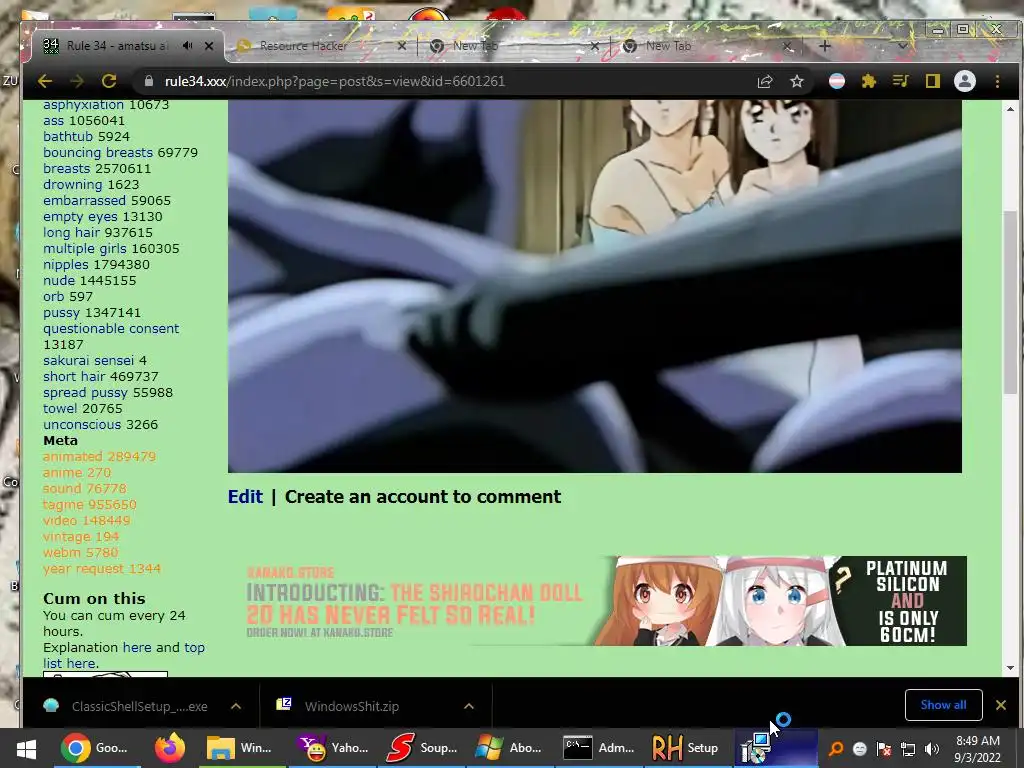1024x768 pixels.
Task: Switch to the last New Tab
Action: (x=669, y=46)
